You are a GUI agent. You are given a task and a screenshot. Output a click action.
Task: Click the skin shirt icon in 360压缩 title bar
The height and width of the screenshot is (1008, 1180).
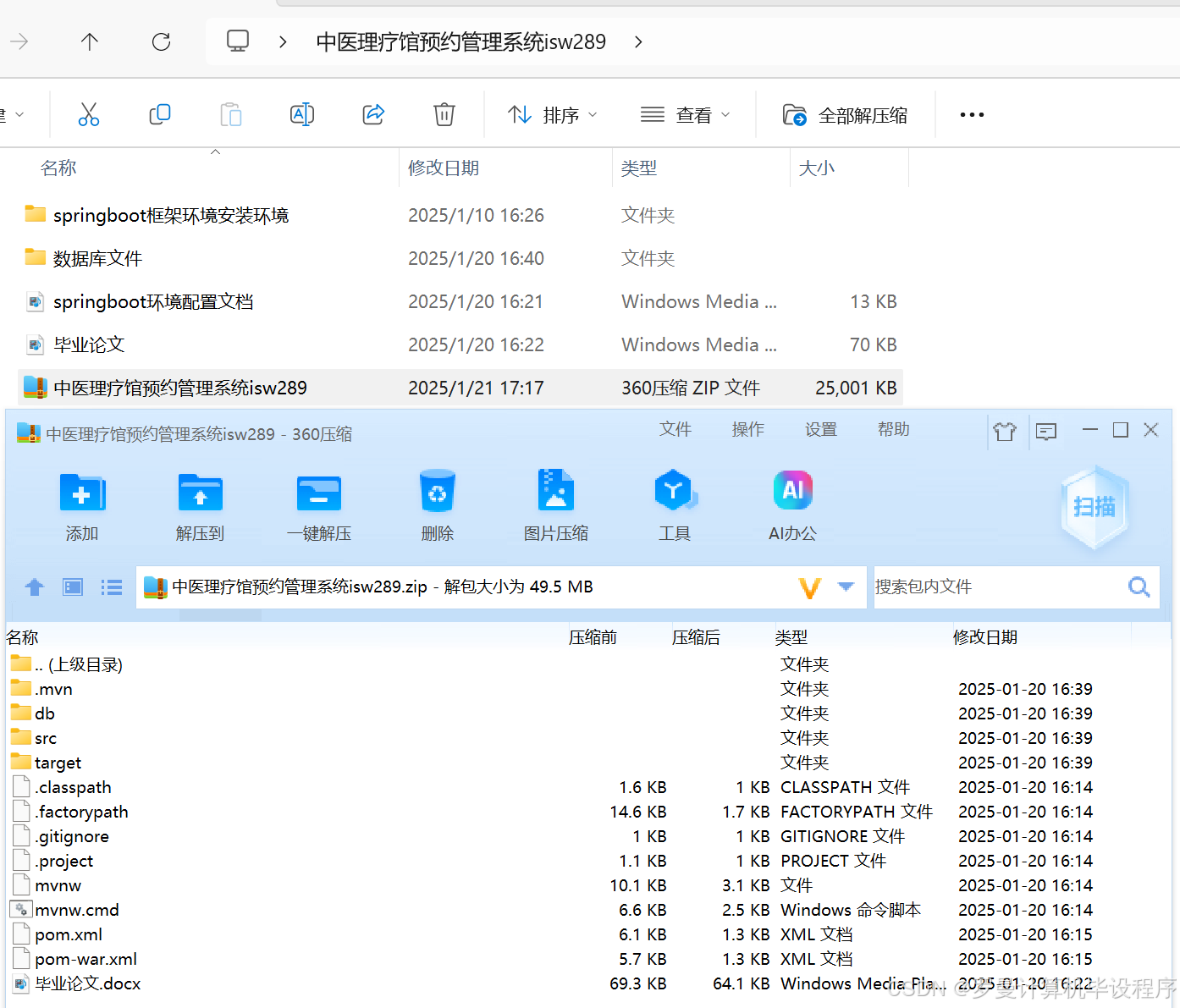1005,432
